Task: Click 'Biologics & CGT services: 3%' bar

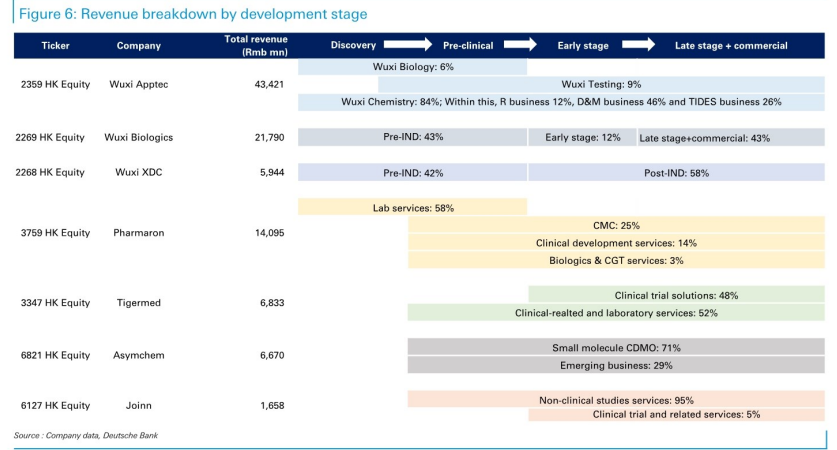Action: [616, 260]
